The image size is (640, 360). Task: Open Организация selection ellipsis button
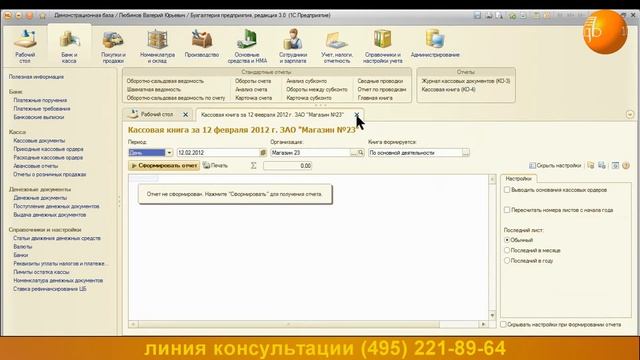tap(353, 153)
